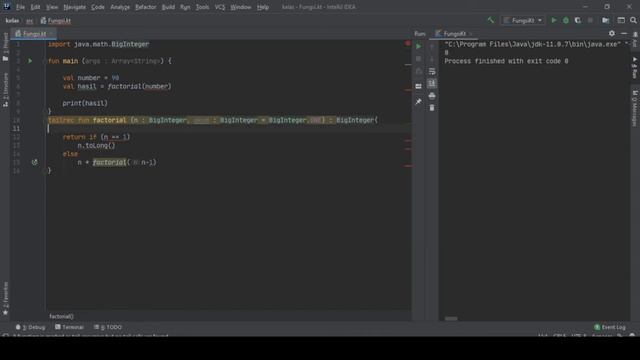Click the Run console horizontal scrollbar
Viewport: 640px width, 360px height.
tap(451, 318)
